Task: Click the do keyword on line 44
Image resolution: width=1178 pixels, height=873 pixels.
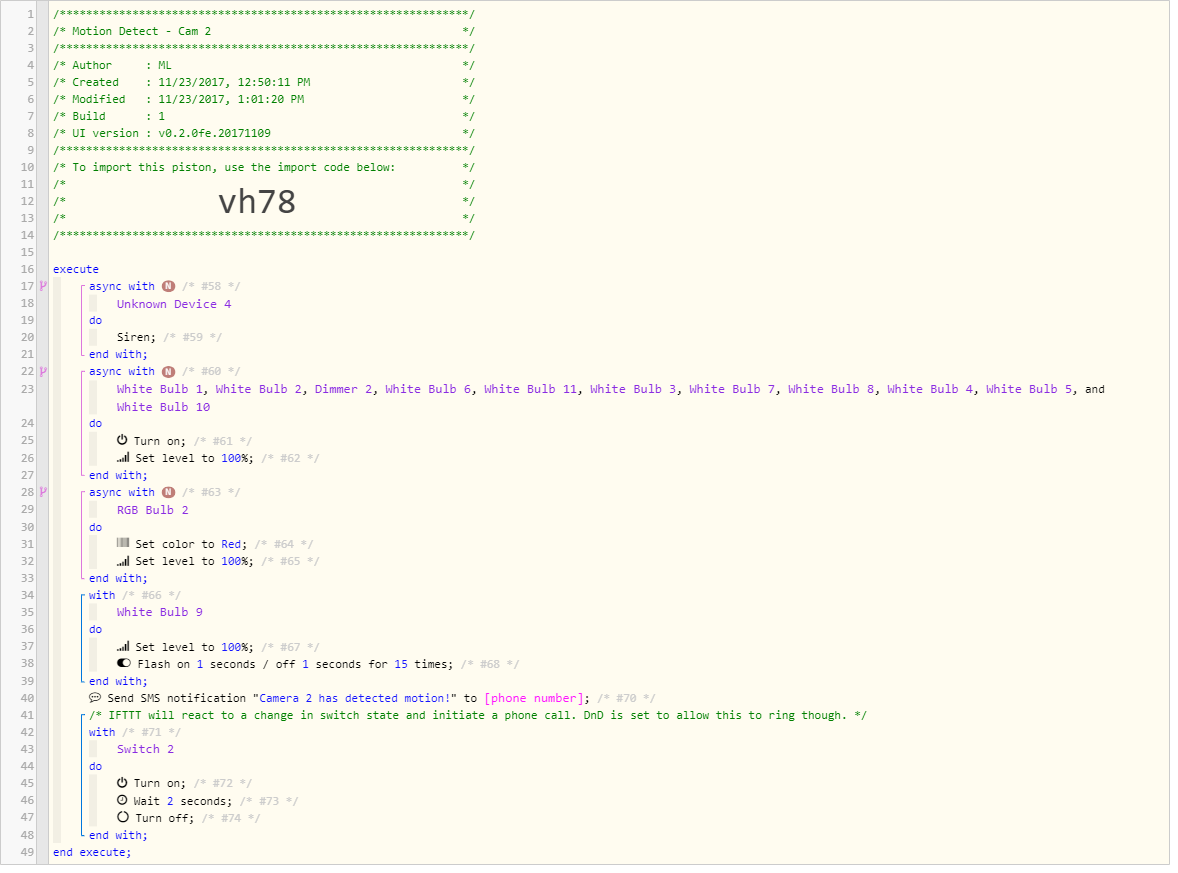Action: click(x=95, y=766)
